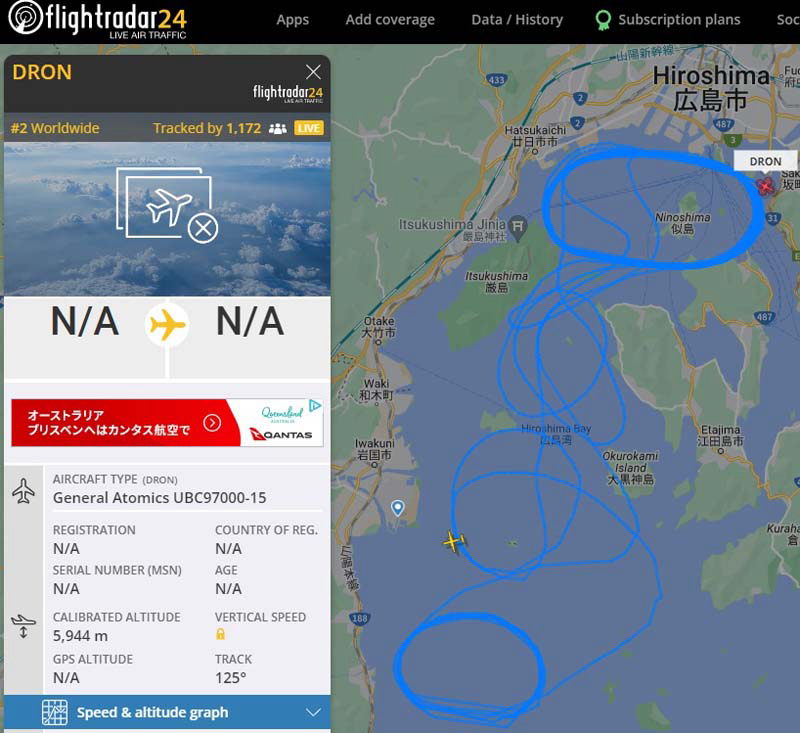Image resolution: width=800 pixels, height=733 pixels.
Task: Click the AdChoices icon on the ad
Action: point(315,406)
